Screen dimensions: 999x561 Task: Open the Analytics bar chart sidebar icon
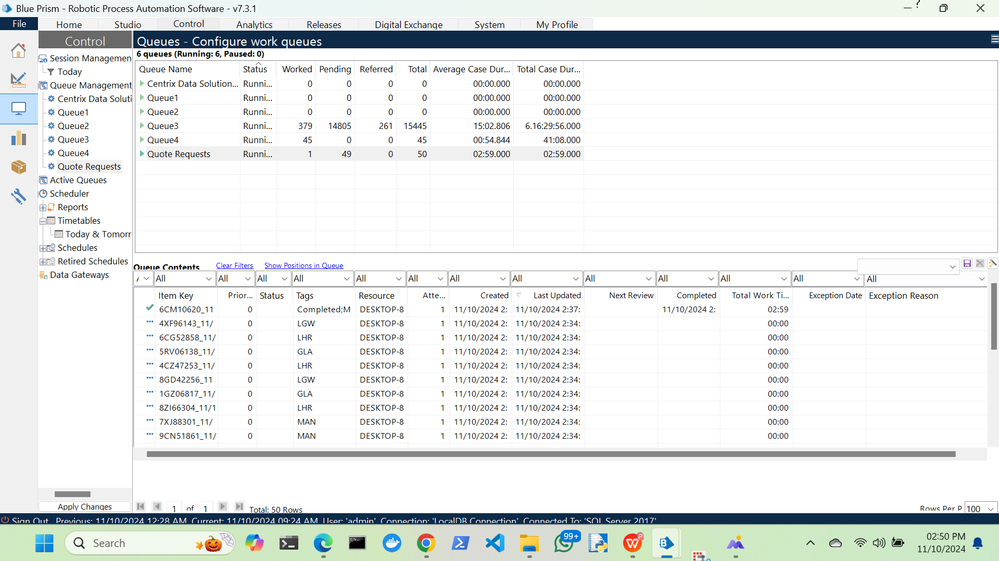(x=18, y=138)
